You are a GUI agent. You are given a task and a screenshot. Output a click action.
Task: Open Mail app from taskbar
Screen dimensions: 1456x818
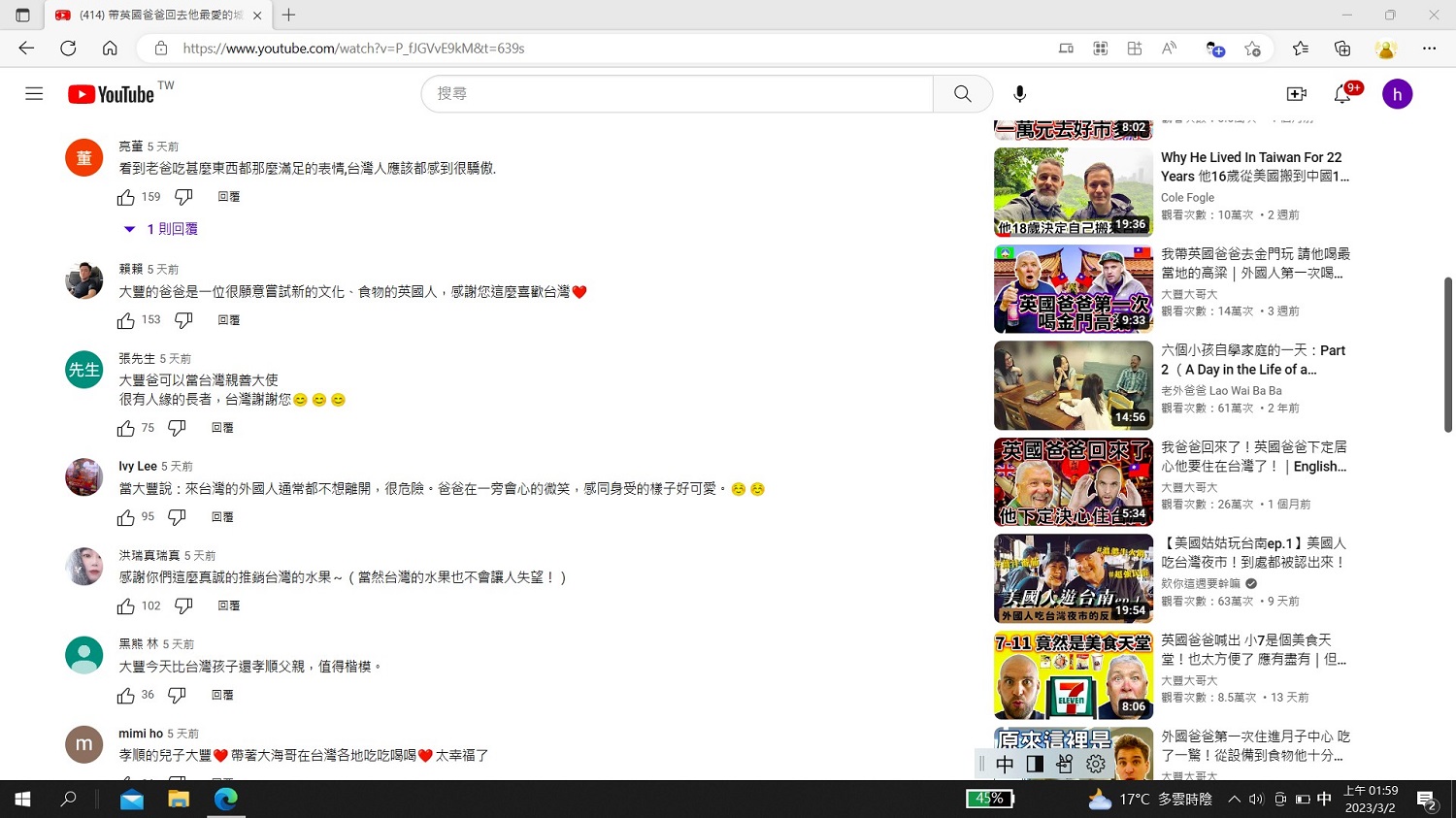pyautogui.click(x=132, y=799)
